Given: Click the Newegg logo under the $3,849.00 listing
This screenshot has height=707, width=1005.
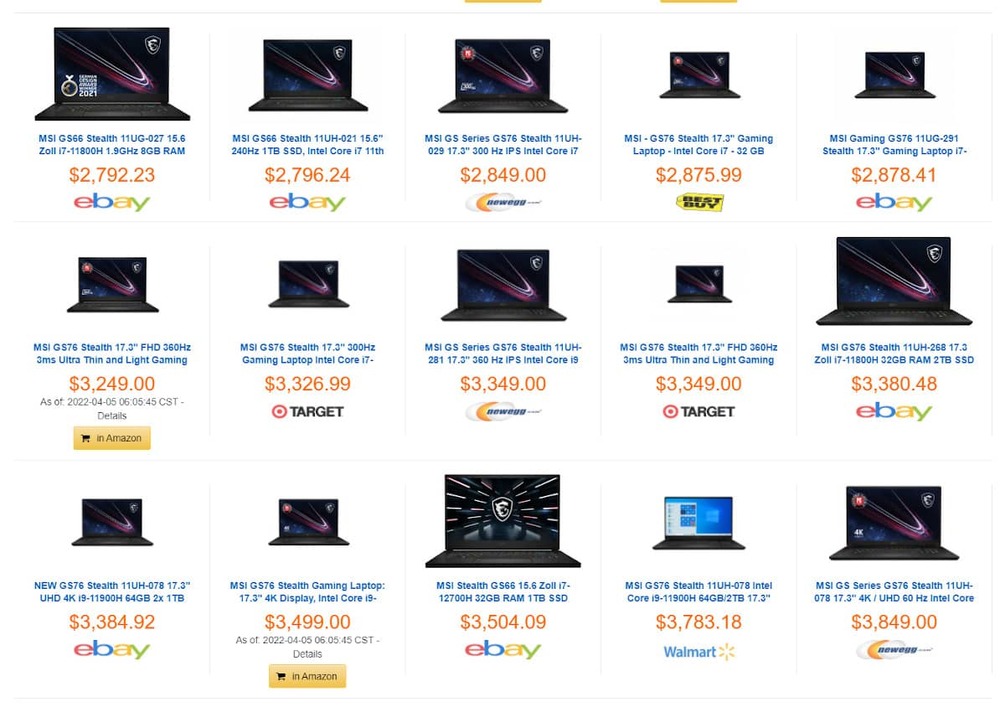Looking at the screenshot, I should [895, 648].
